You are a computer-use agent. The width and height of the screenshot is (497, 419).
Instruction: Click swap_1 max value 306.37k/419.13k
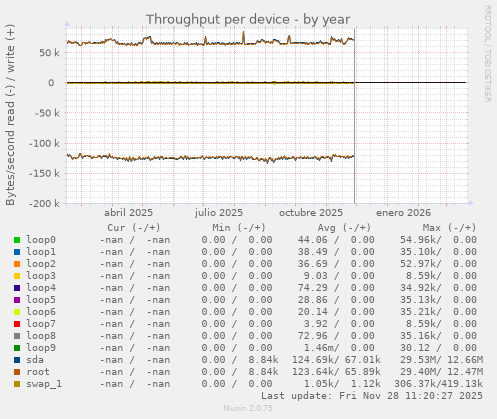[x=438, y=384]
